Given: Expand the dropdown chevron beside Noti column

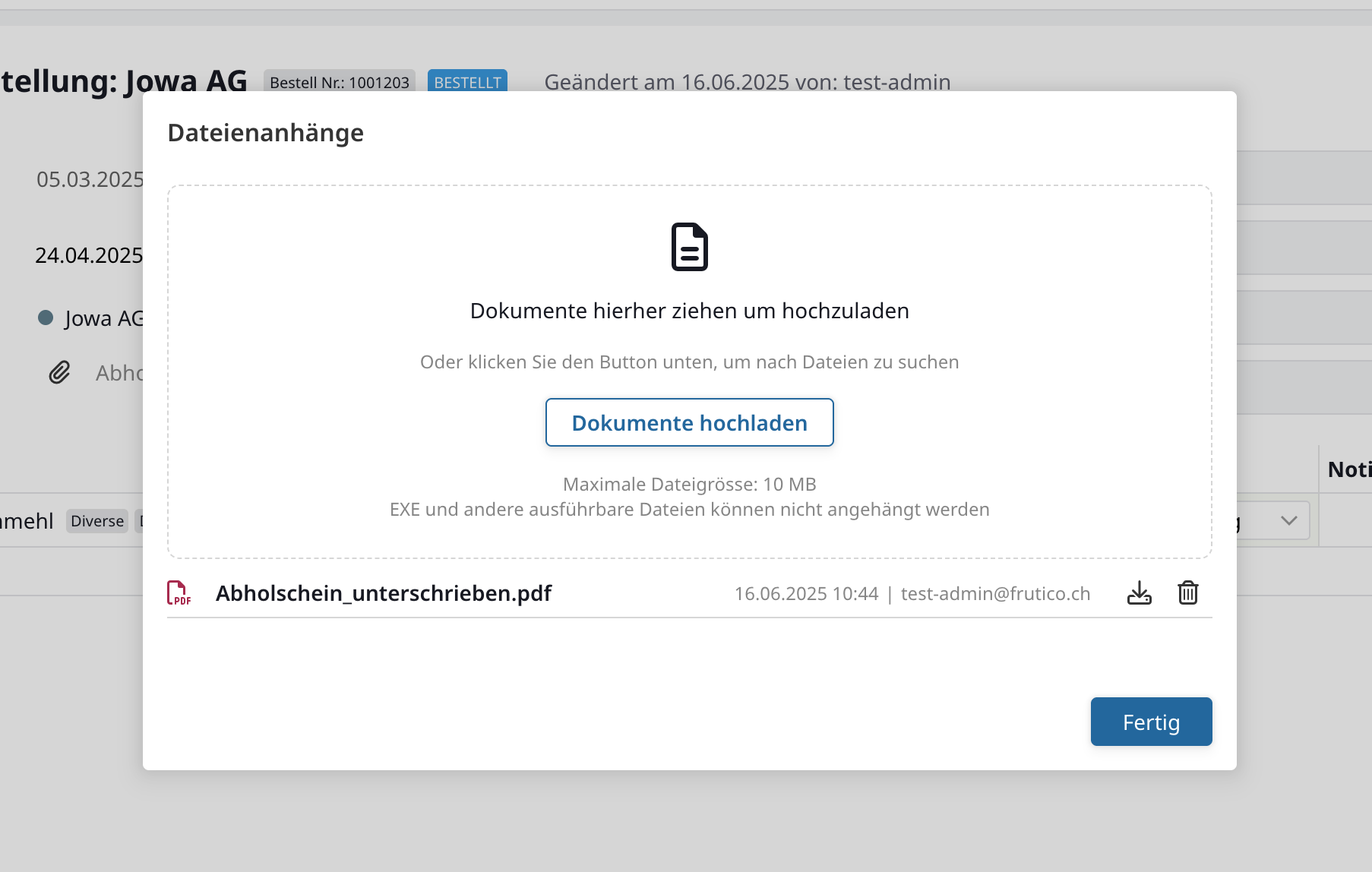Looking at the screenshot, I should coord(1288,520).
